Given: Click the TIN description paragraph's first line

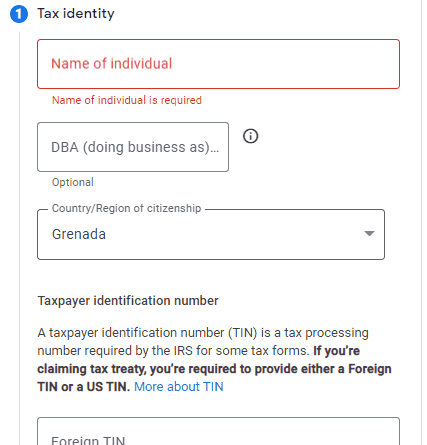Looking at the screenshot, I should (203, 333).
